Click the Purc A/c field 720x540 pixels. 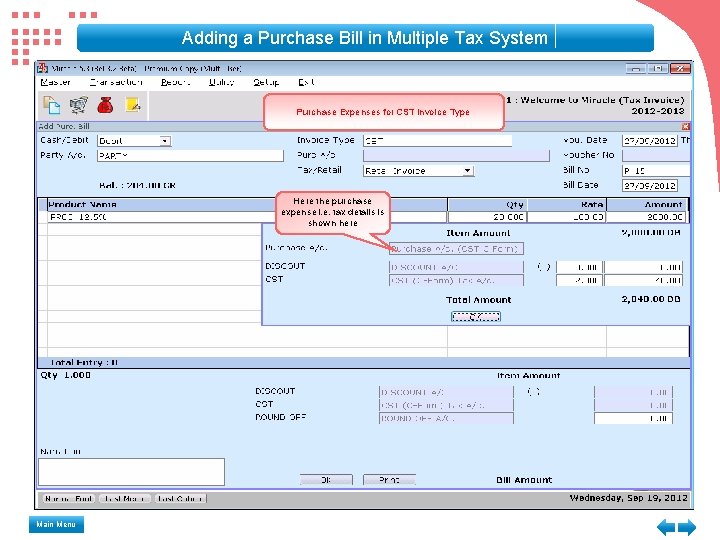point(456,156)
